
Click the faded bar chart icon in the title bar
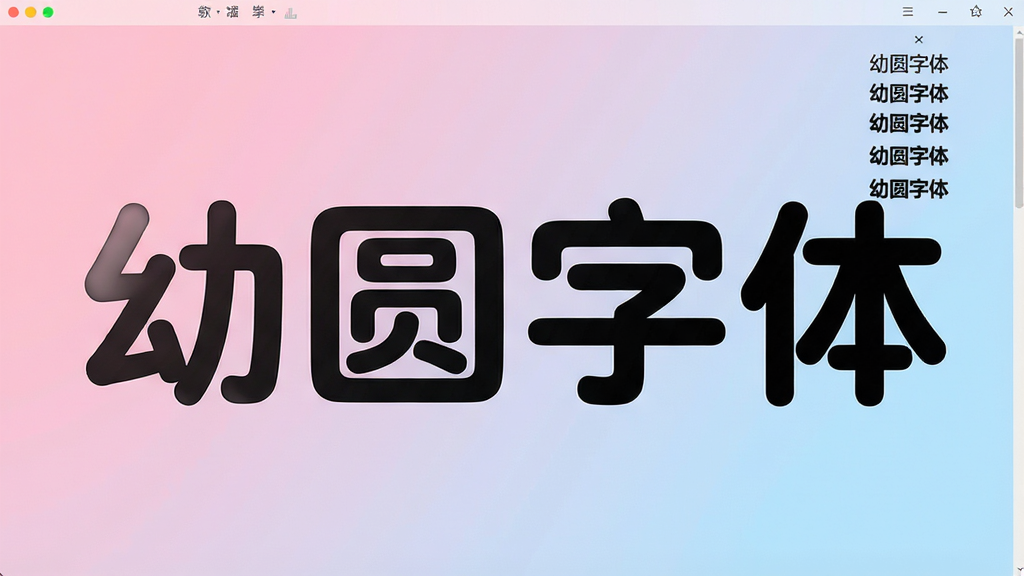pos(291,12)
